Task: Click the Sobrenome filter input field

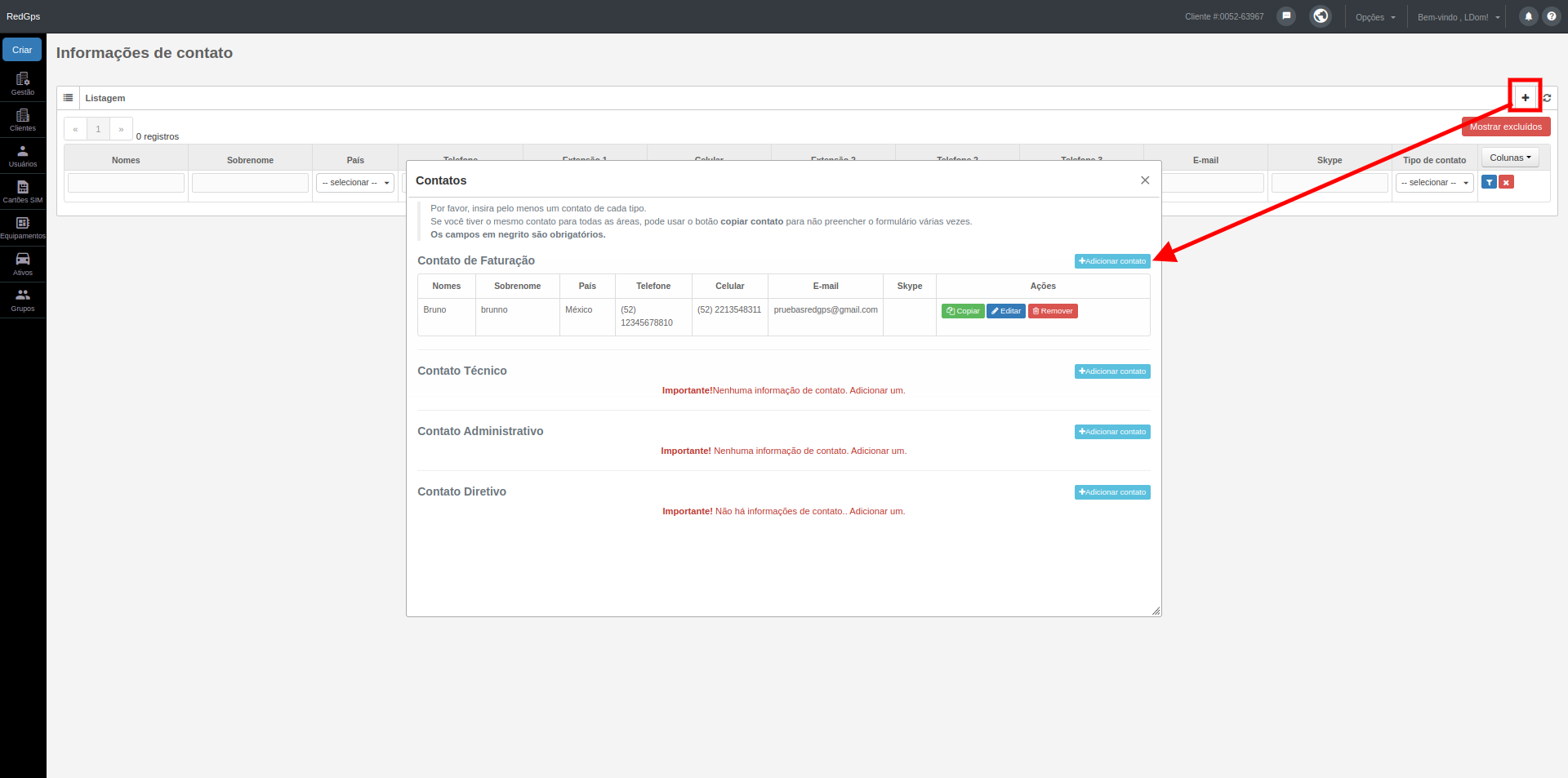Action: (x=250, y=183)
